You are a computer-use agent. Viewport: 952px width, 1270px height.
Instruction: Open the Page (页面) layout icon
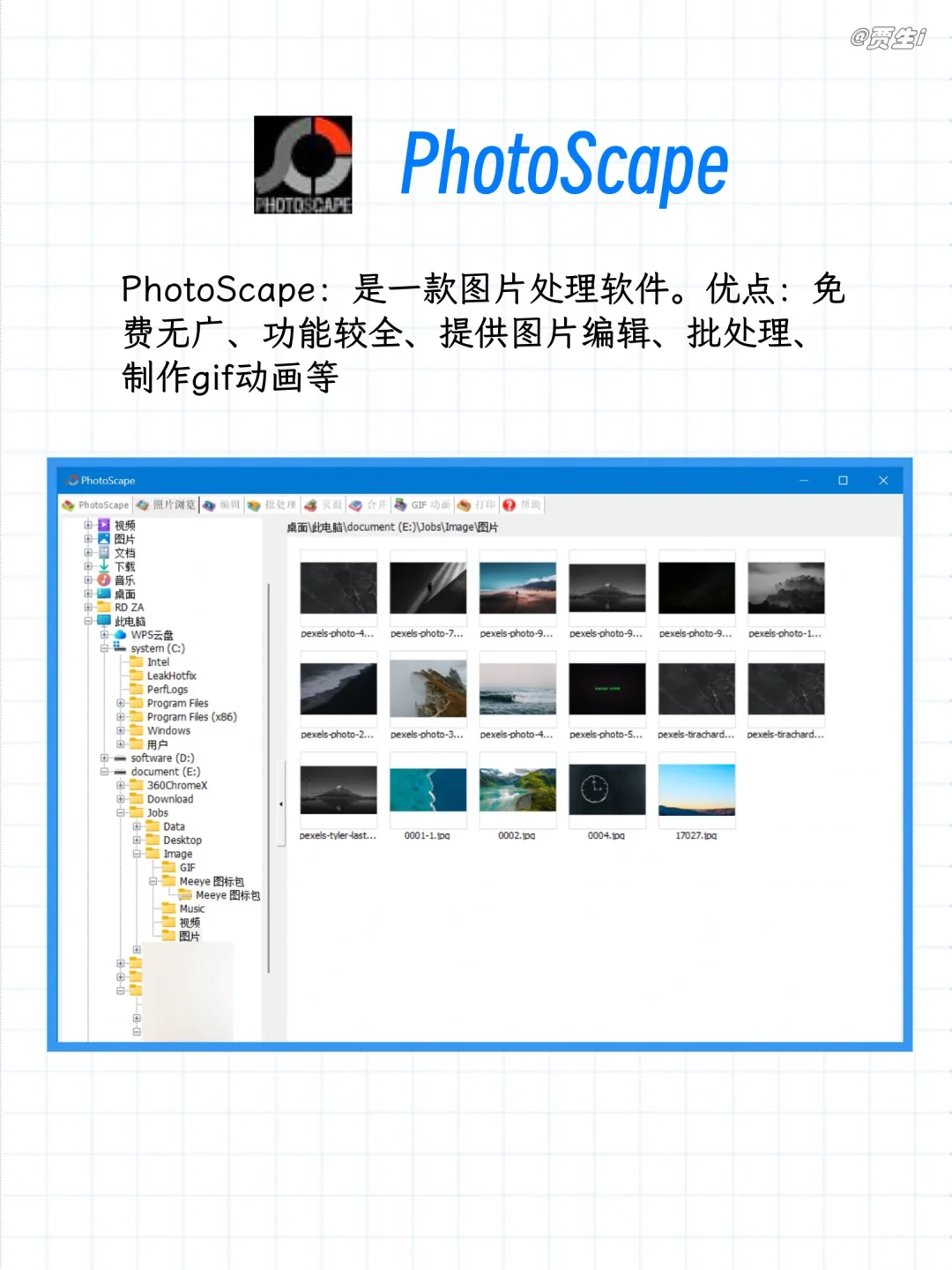click(x=312, y=504)
